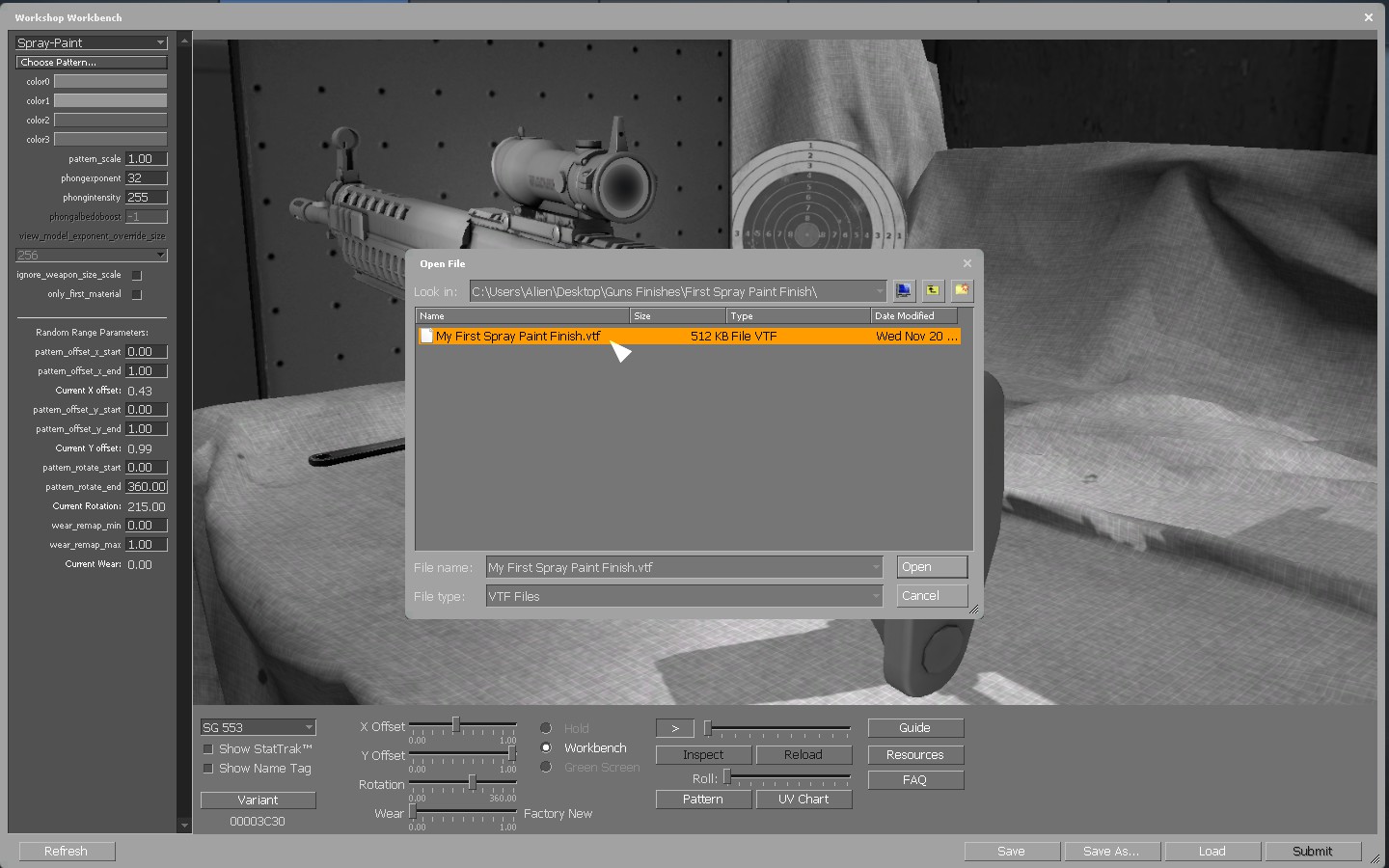Select the Green Screen radio option
The width and height of the screenshot is (1389, 868).
[x=546, y=767]
